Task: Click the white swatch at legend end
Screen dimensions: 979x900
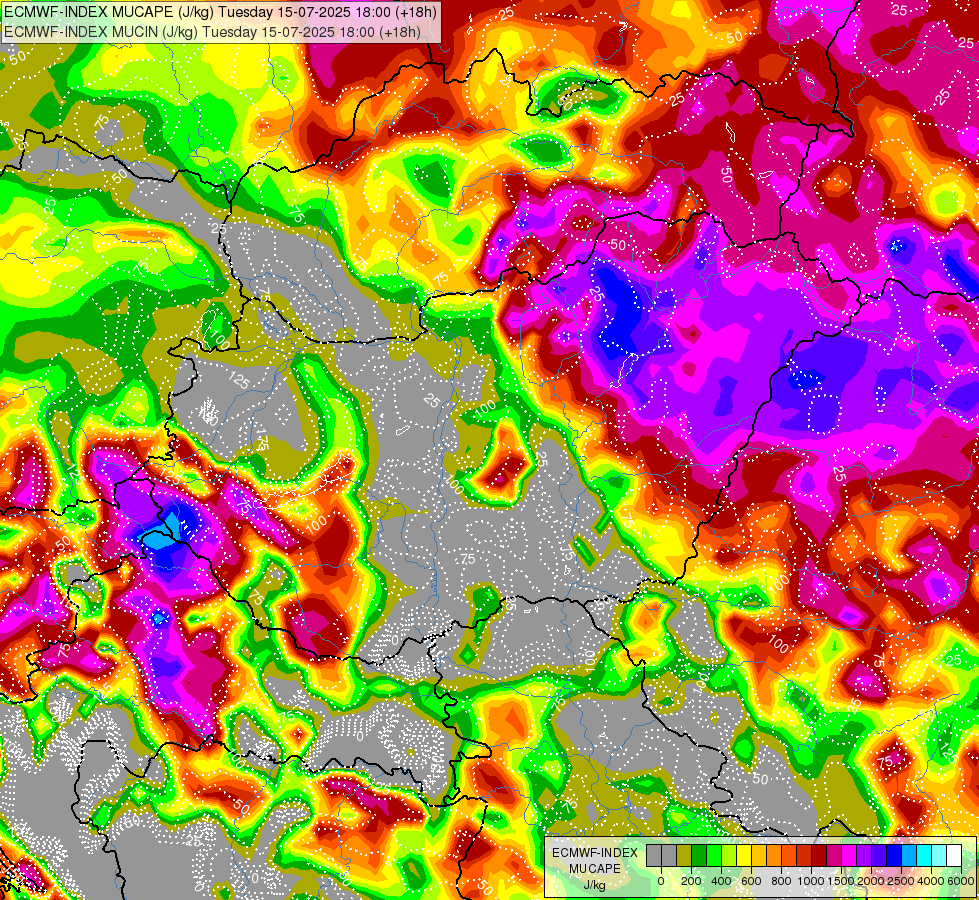Action: pyautogui.click(x=954, y=856)
